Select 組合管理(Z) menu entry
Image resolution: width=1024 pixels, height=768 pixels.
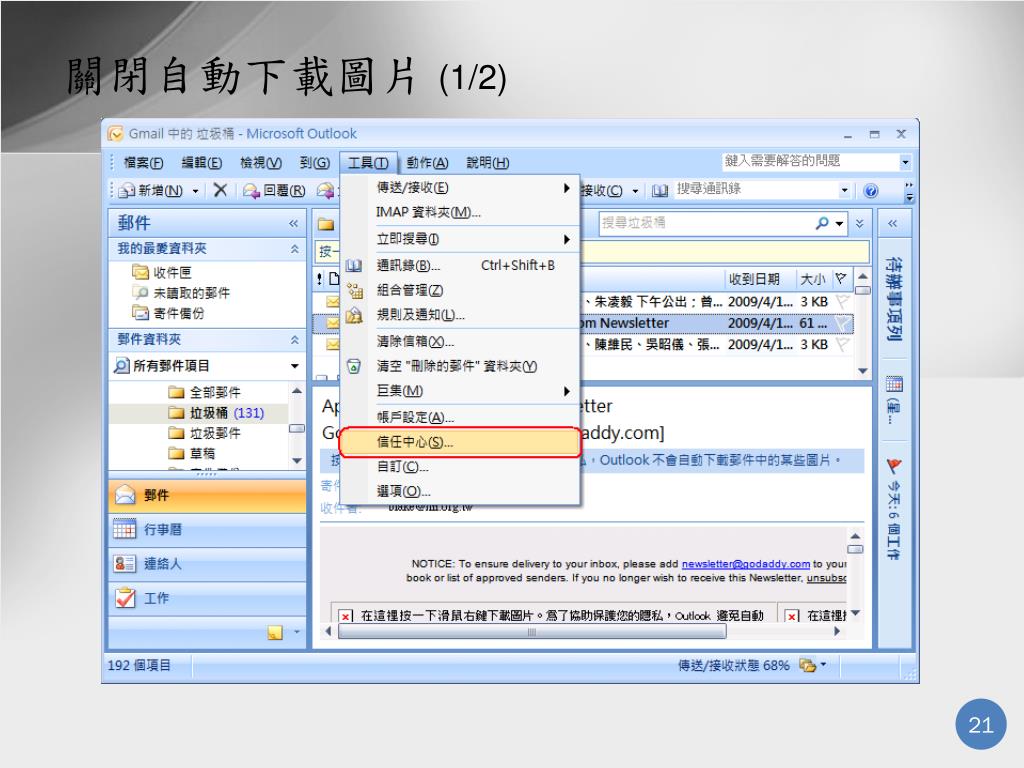(460, 291)
